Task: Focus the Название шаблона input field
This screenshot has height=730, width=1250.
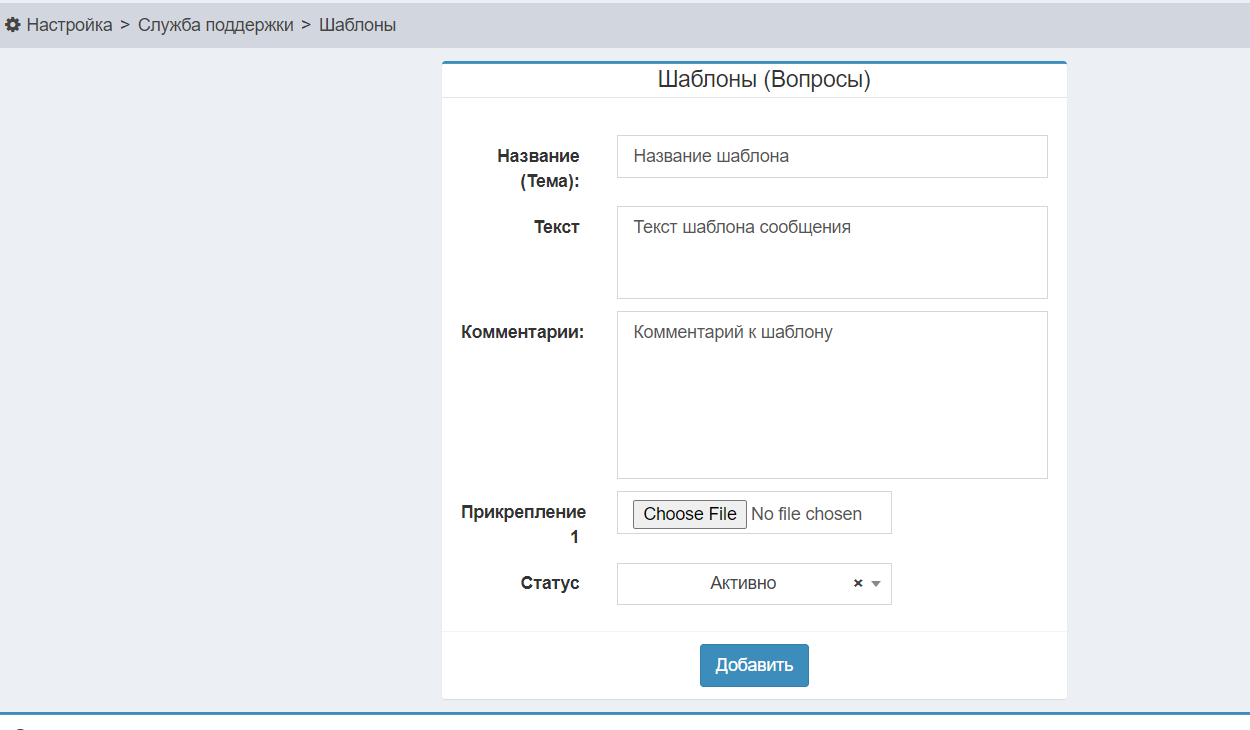Action: [831, 156]
